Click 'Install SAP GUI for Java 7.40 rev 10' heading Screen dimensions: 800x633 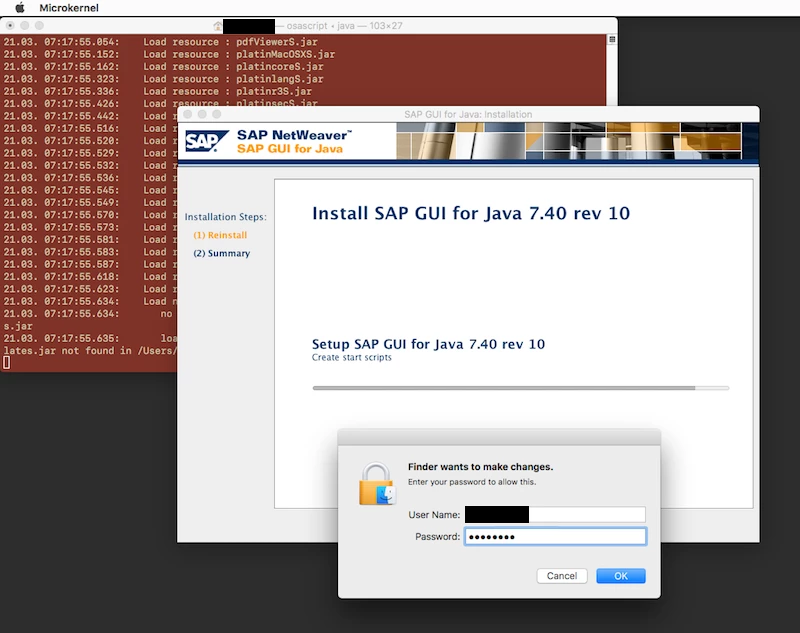471,213
